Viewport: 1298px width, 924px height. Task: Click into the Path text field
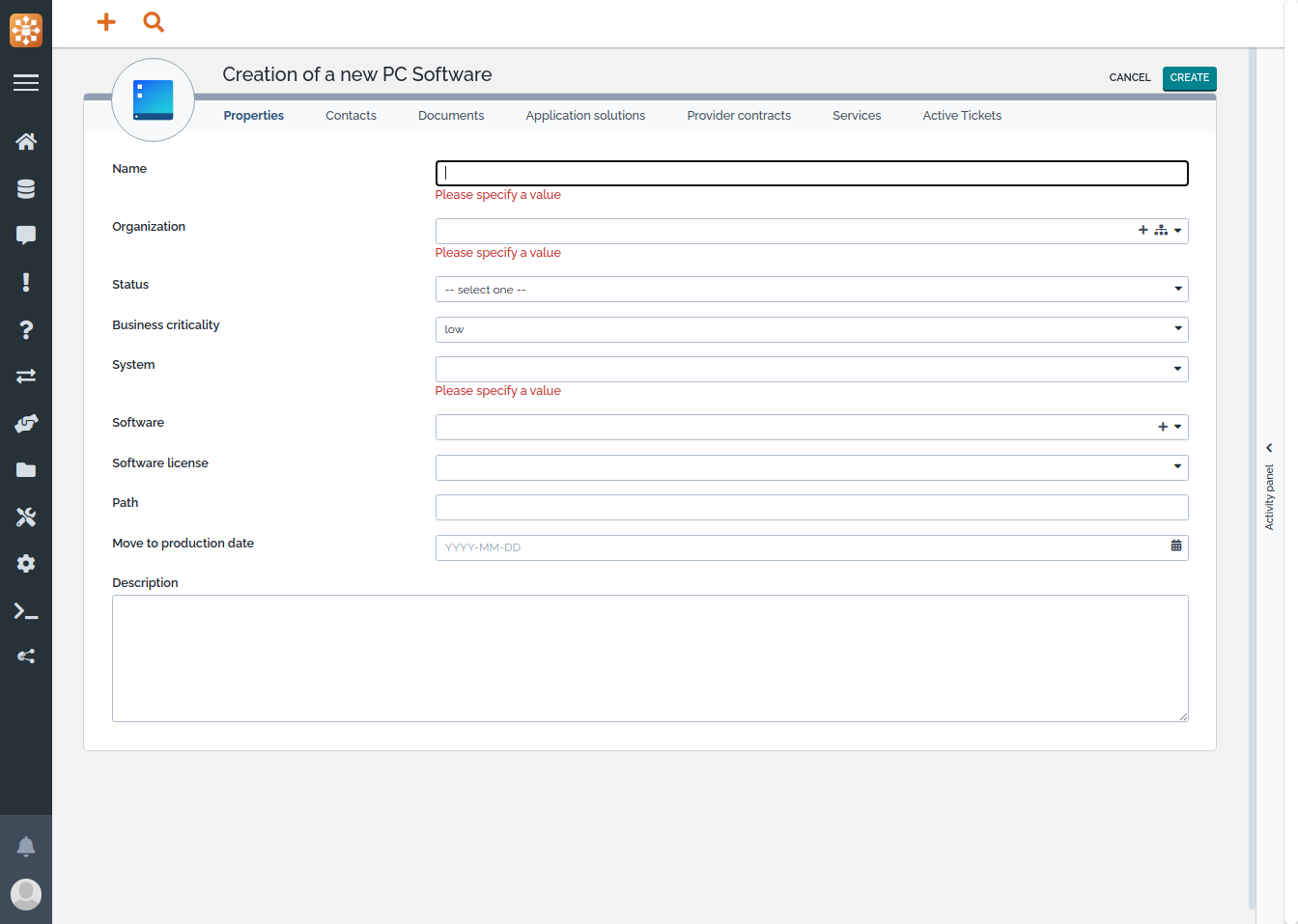click(811, 507)
